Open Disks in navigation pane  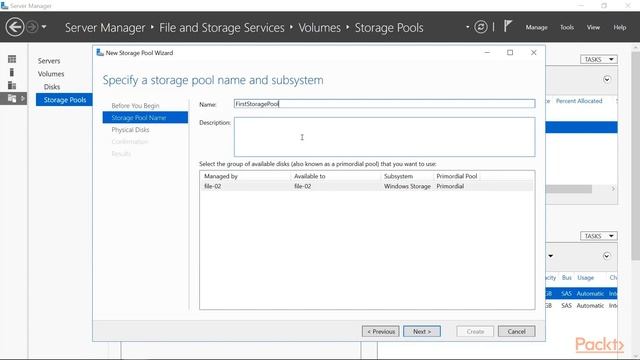[x=52, y=87]
